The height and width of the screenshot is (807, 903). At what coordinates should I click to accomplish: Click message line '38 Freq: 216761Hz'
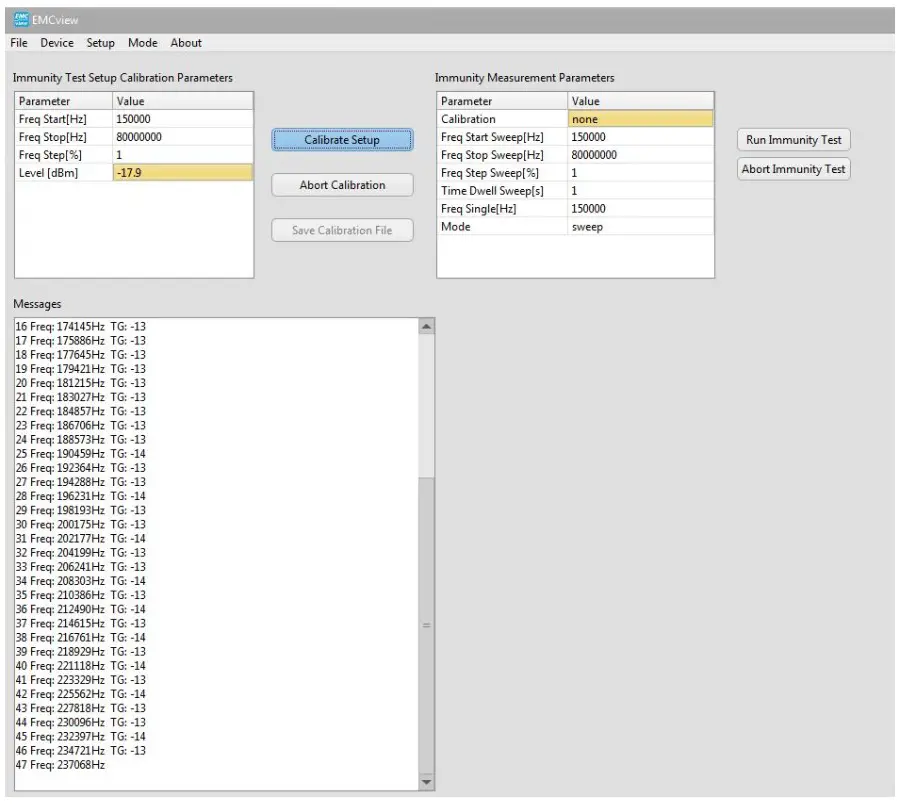click(x=81, y=638)
